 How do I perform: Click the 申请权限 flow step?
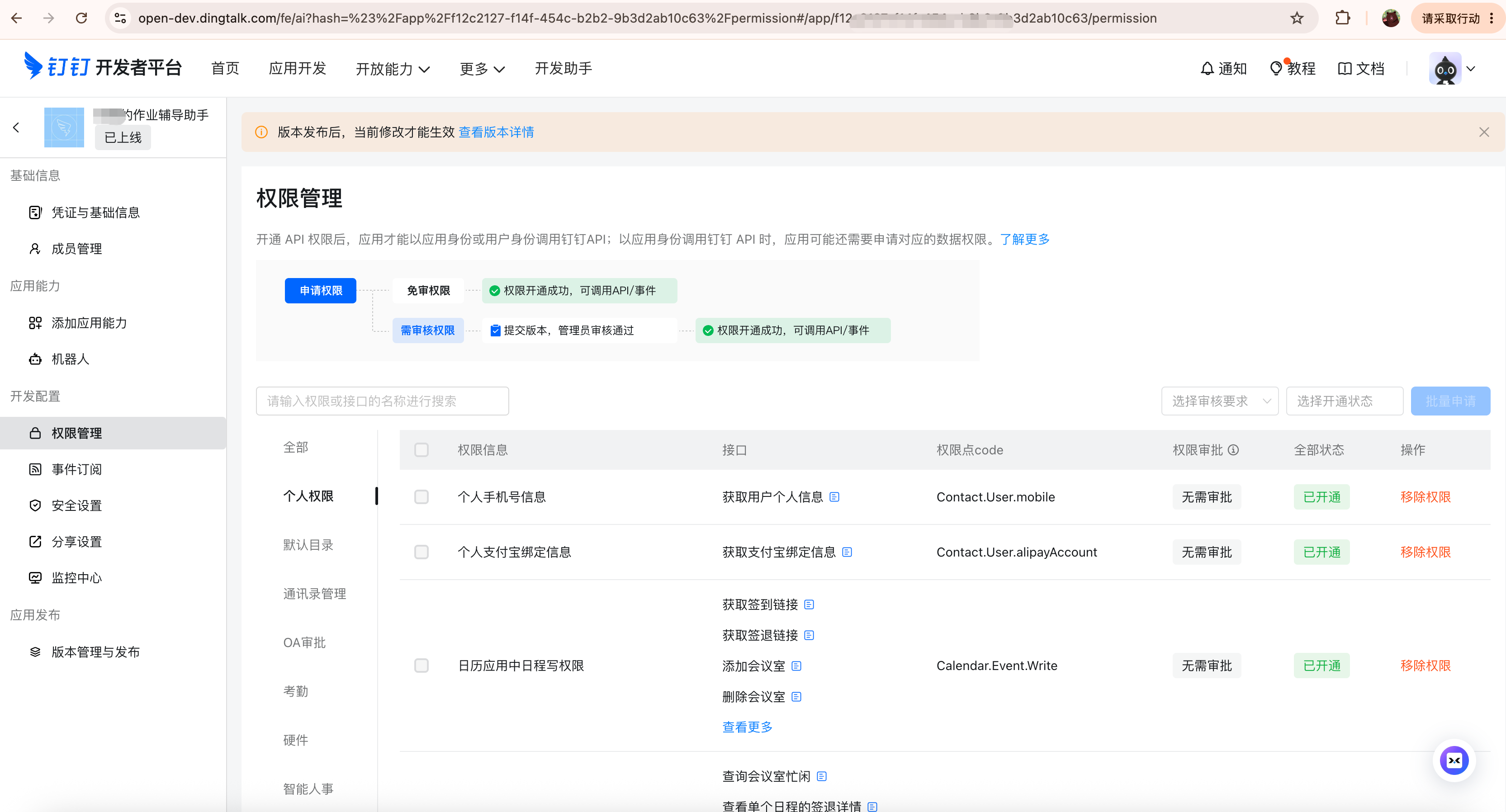pyautogui.click(x=320, y=291)
